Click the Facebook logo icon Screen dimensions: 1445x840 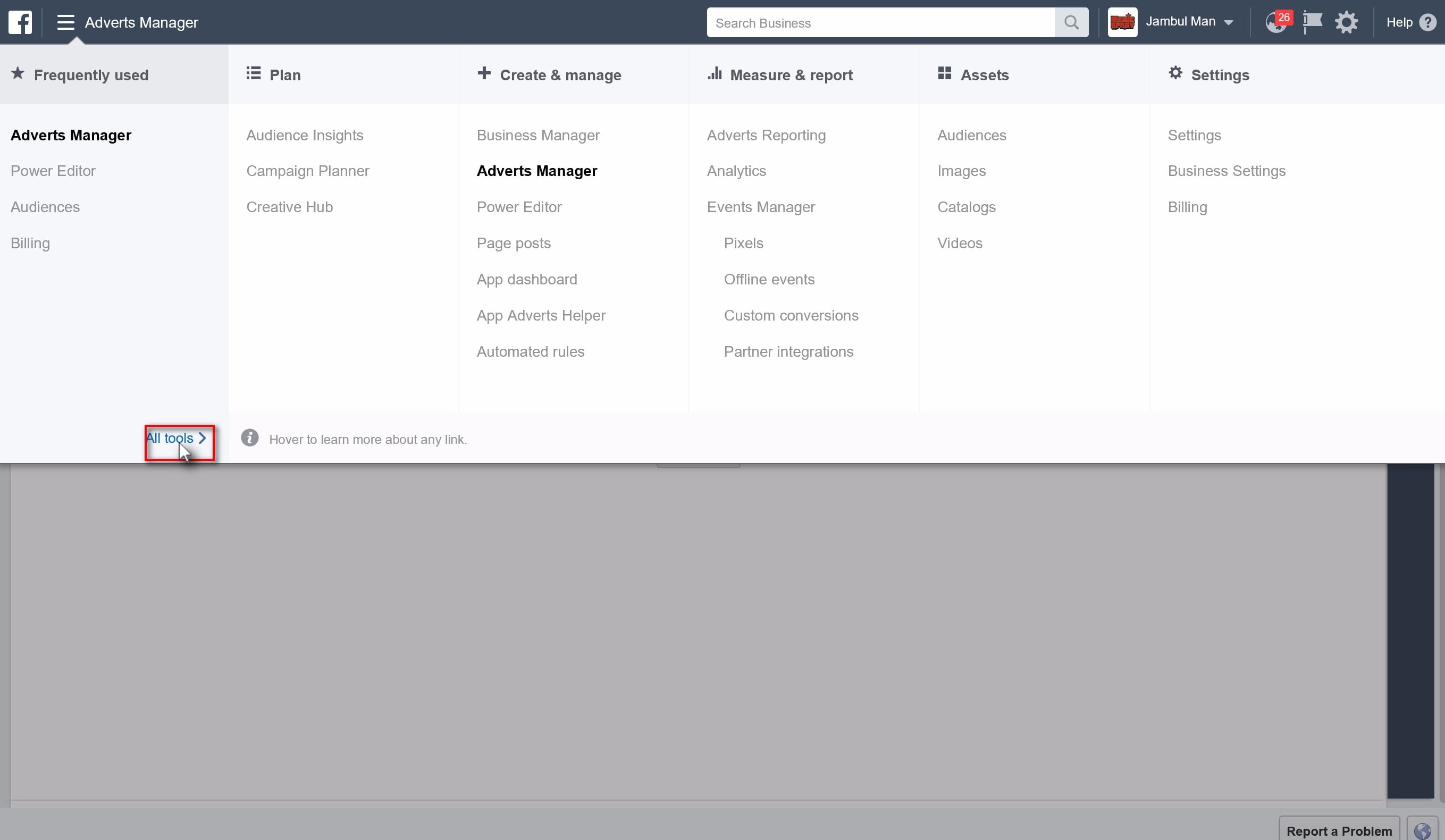tap(20, 22)
